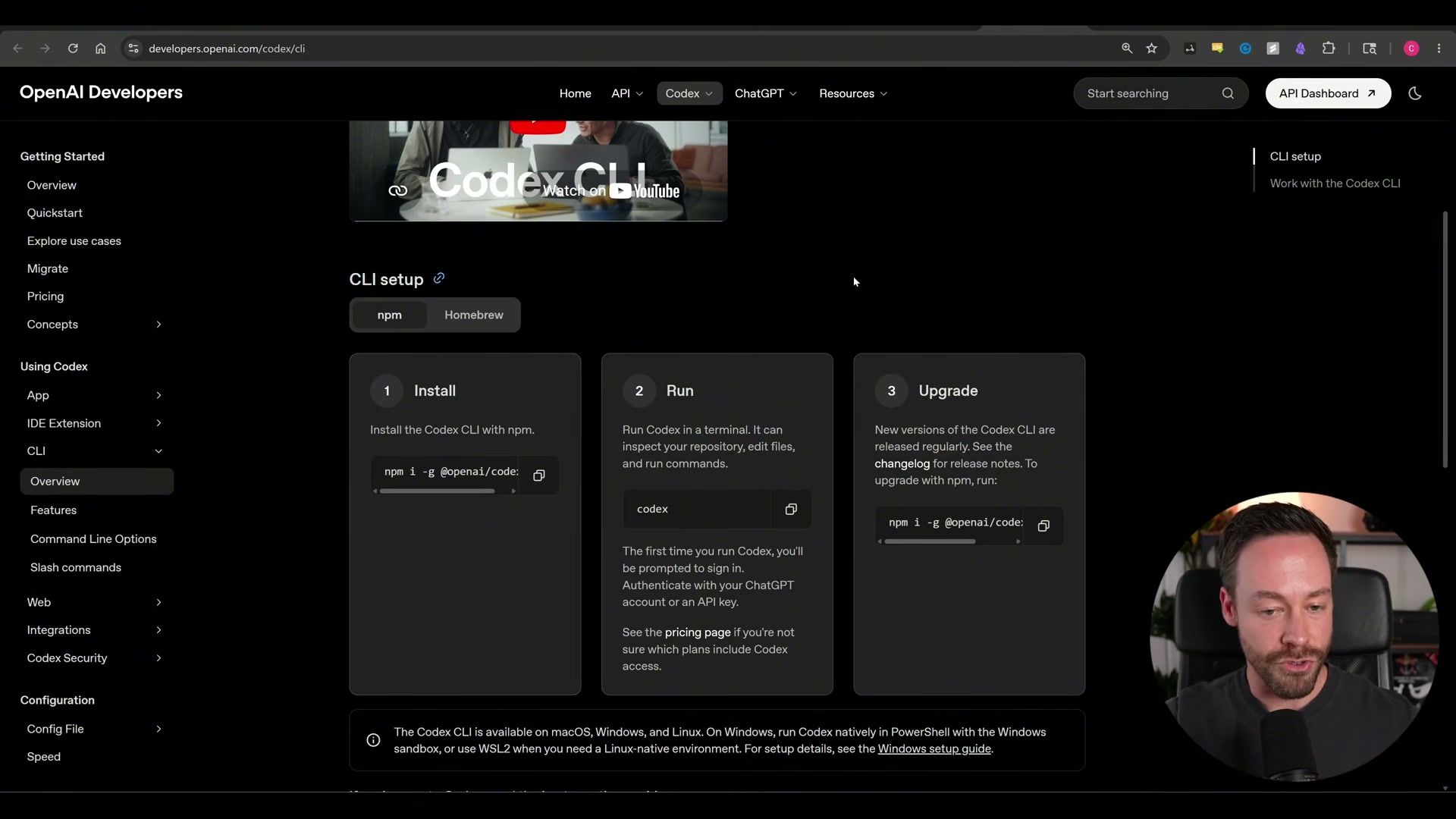1456x819 pixels.
Task: Click the video copy link icon
Action: pos(398,190)
